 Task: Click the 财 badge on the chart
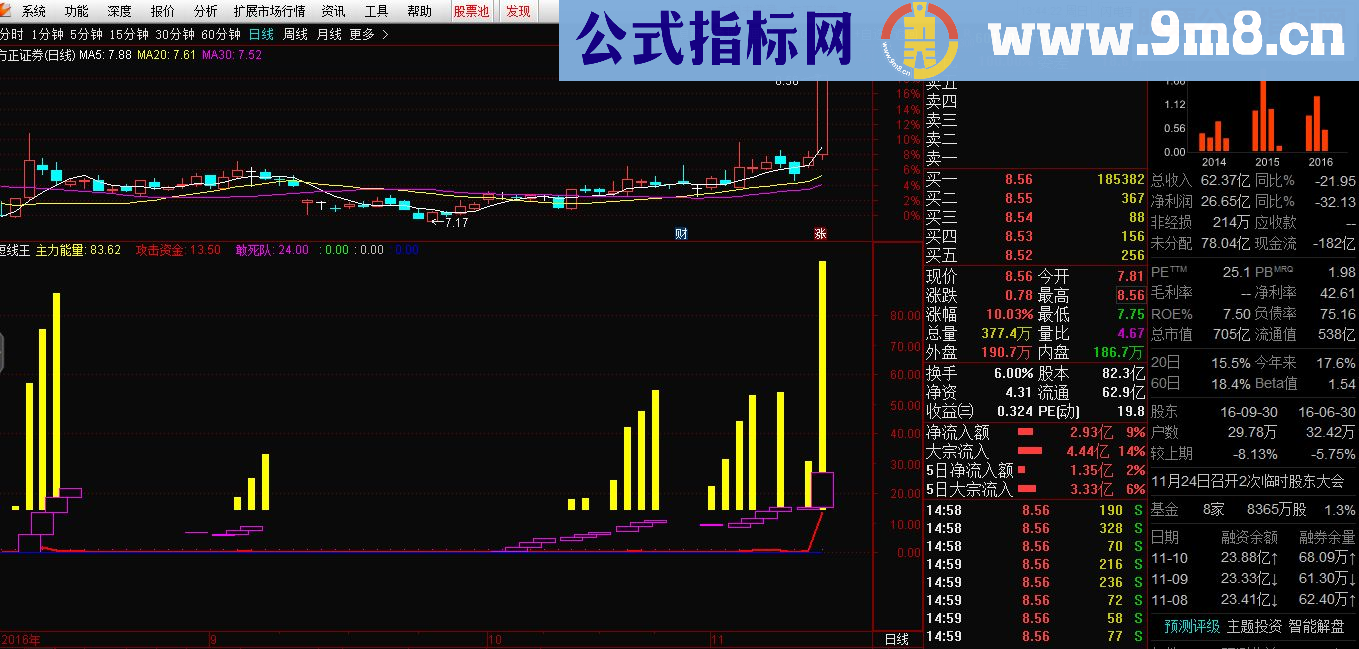(x=681, y=233)
